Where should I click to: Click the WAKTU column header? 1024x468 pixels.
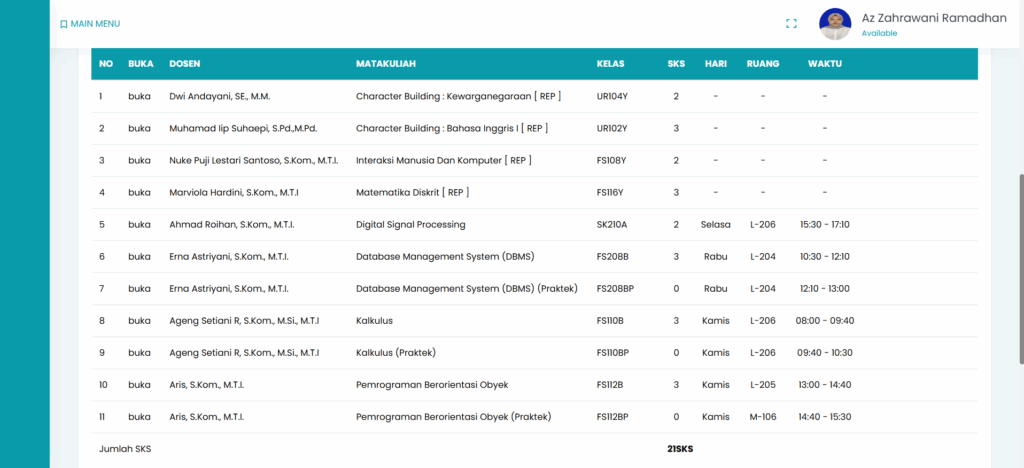[824, 64]
